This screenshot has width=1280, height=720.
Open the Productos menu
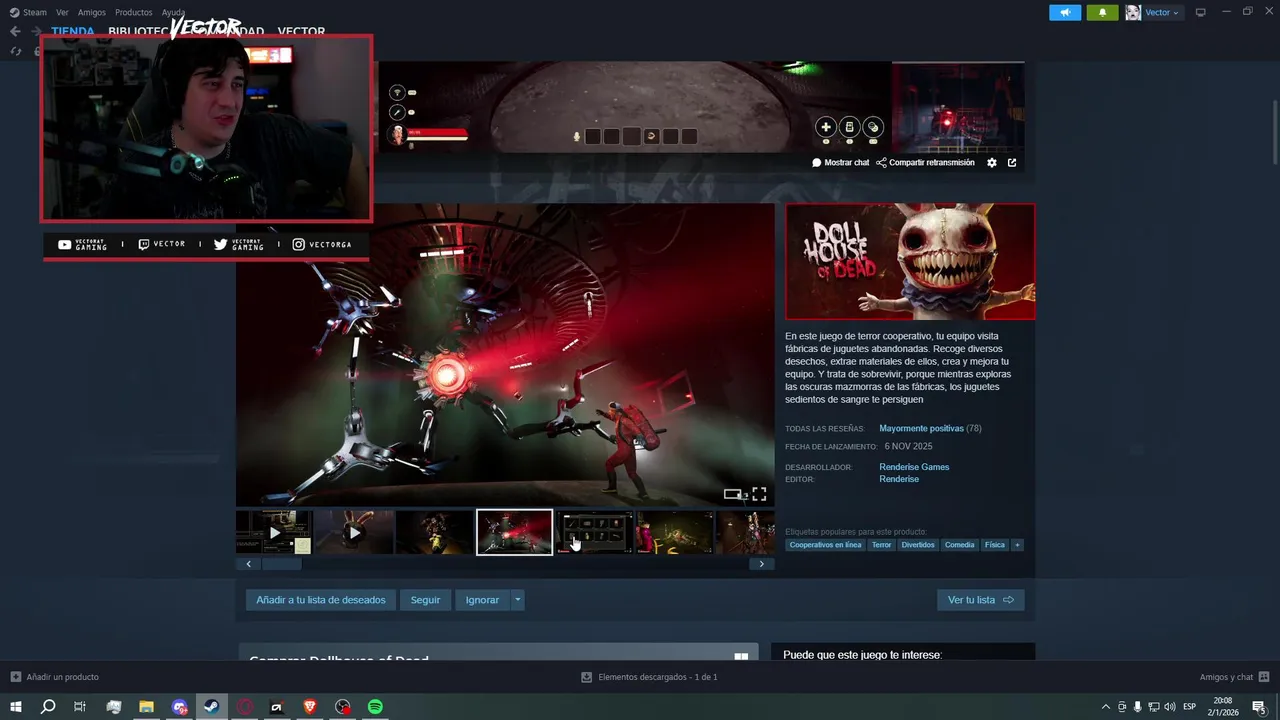click(133, 12)
